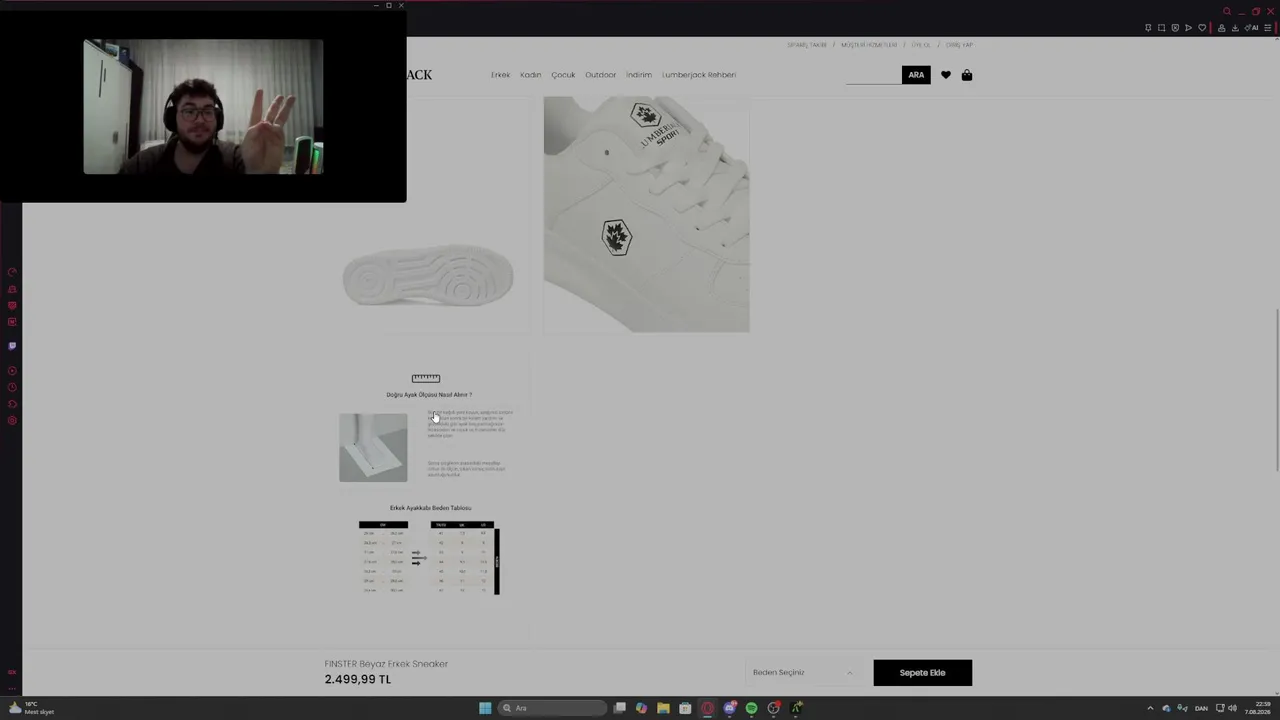
Task: Click the Üye Ol link
Action: coord(921,45)
